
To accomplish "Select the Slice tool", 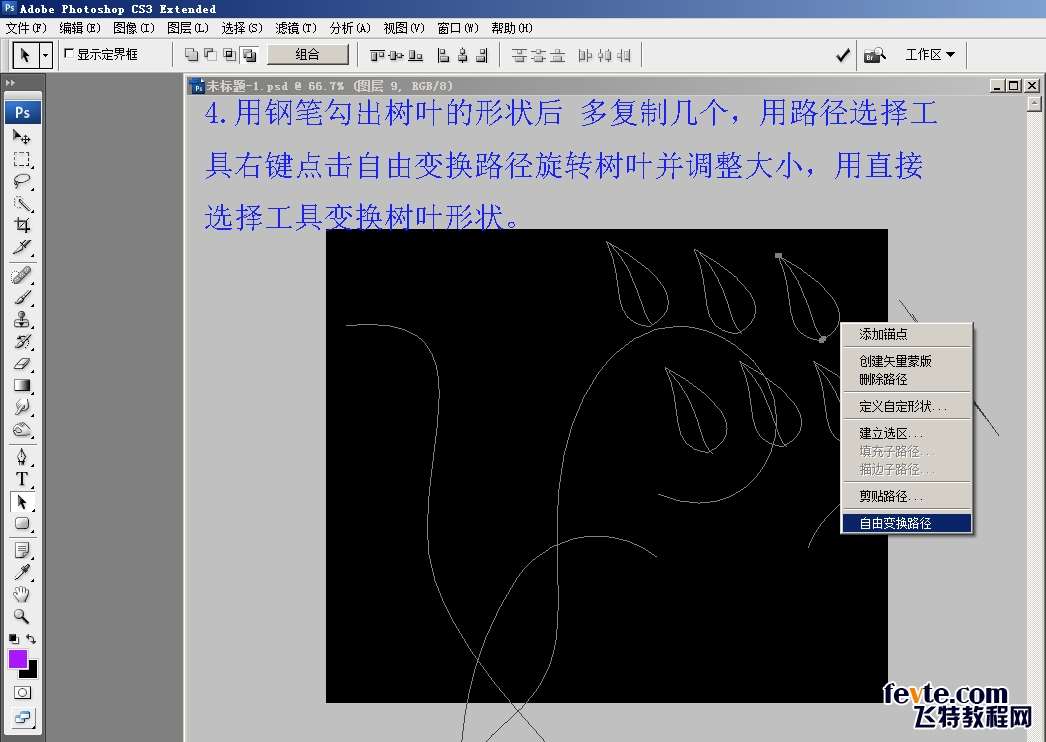I will [x=22, y=247].
